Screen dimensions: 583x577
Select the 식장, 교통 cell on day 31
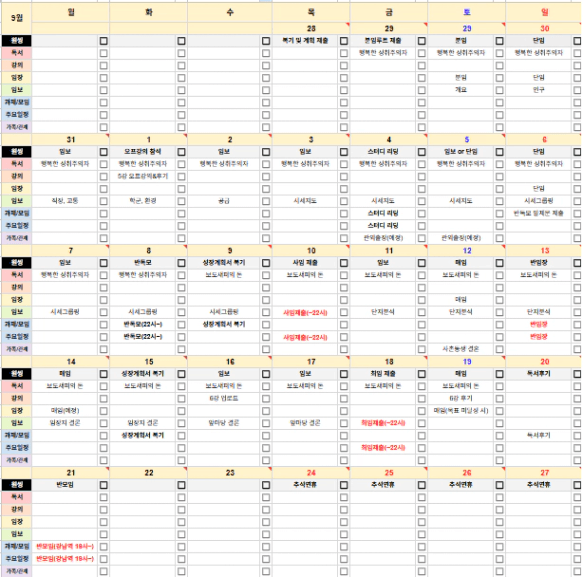65,201
